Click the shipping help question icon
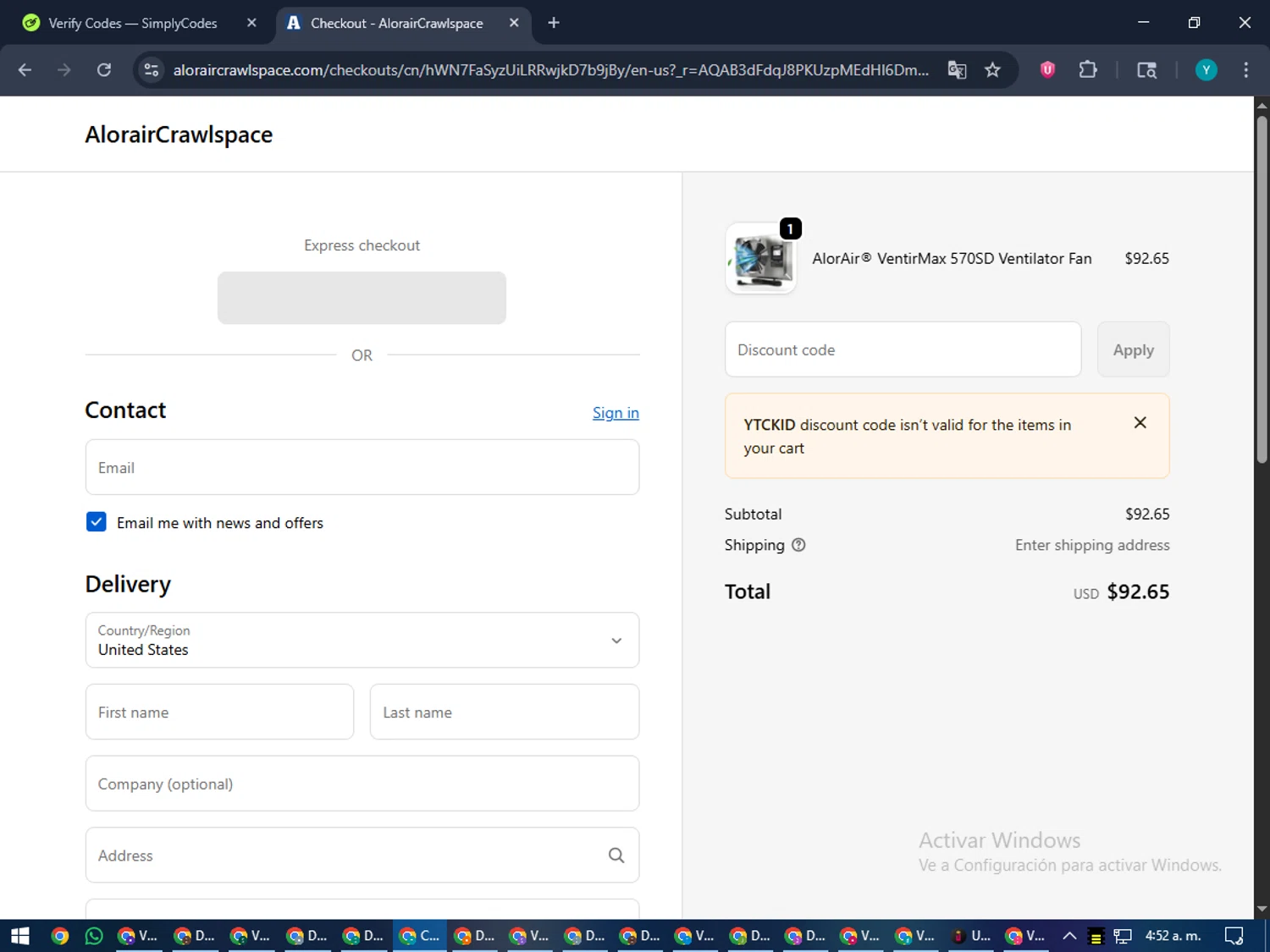This screenshot has width=1270, height=952. [798, 545]
